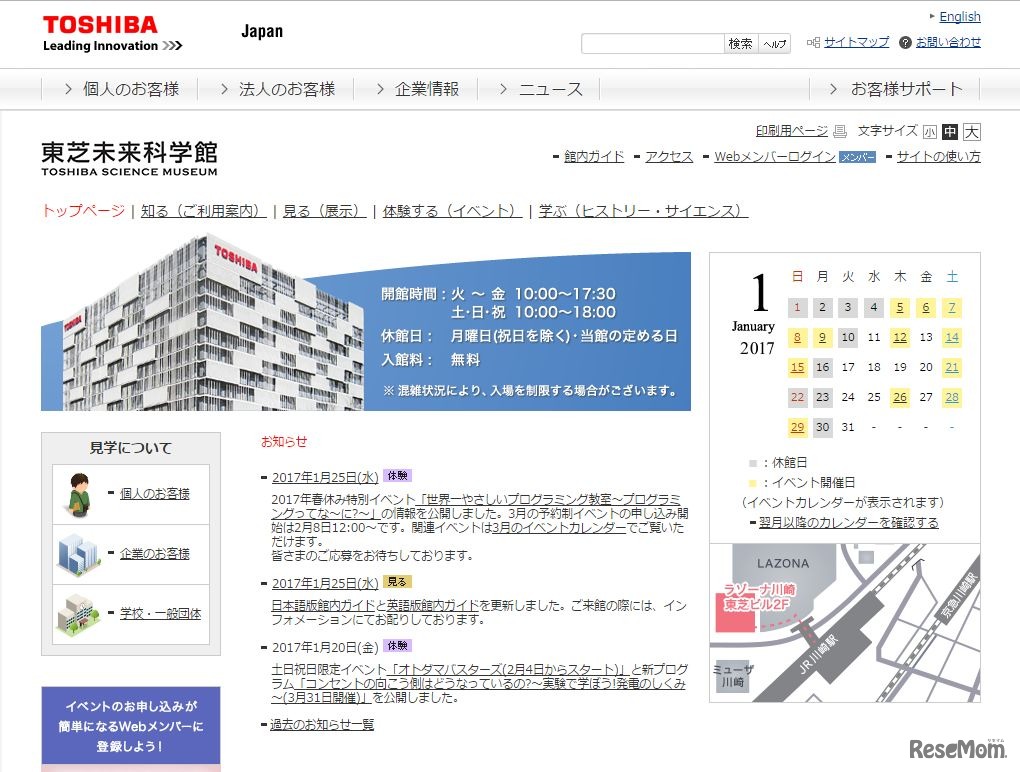Select January 15 on the calendar
The width and height of the screenshot is (1020, 772).
[x=797, y=367]
